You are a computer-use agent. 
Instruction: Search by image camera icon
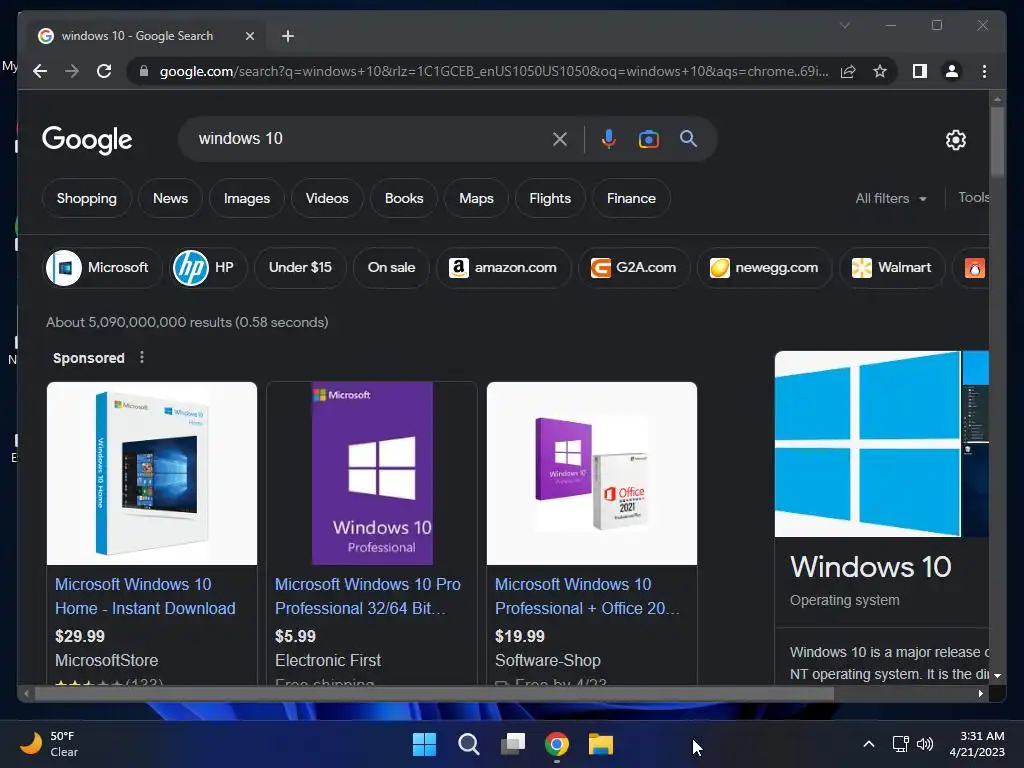pyautogui.click(x=648, y=139)
